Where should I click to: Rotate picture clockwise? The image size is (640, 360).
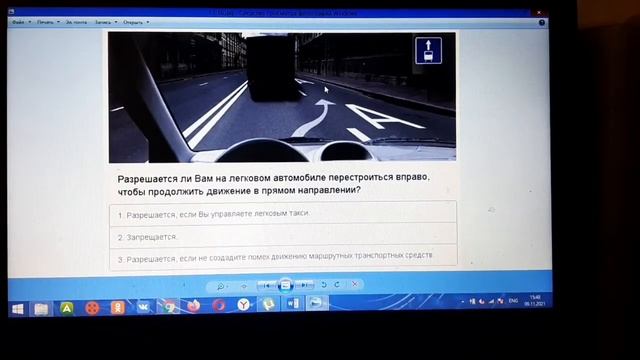tap(337, 284)
